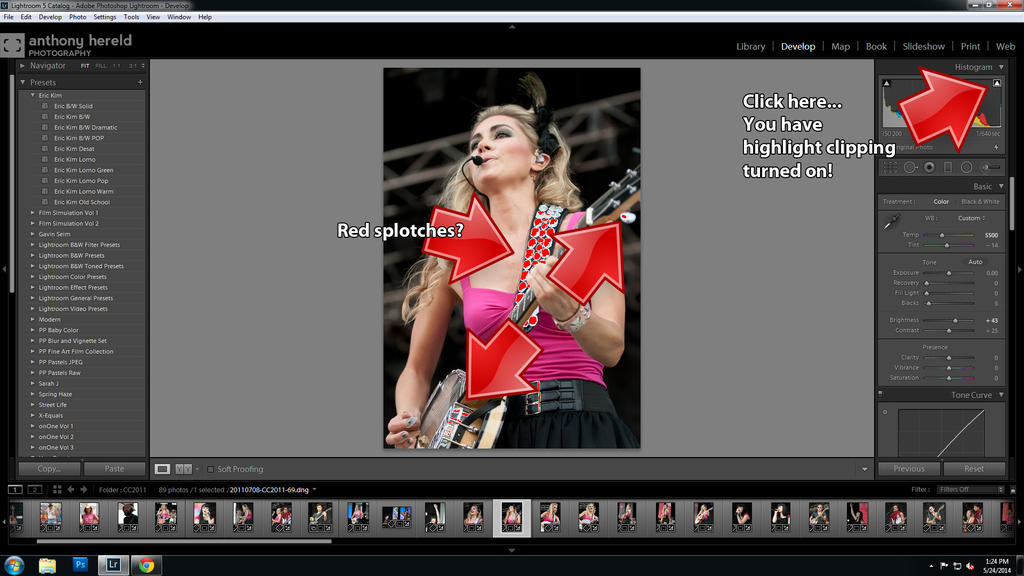The width and height of the screenshot is (1024, 576).
Task: Expand the Navigator panel
Action: [23, 66]
